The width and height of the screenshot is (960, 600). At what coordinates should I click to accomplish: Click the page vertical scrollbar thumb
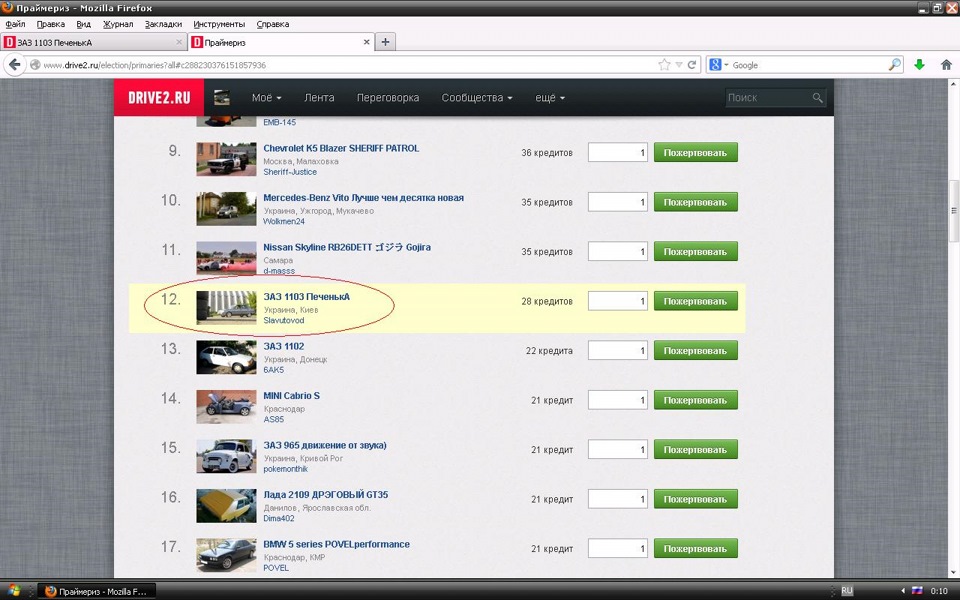(x=953, y=211)
